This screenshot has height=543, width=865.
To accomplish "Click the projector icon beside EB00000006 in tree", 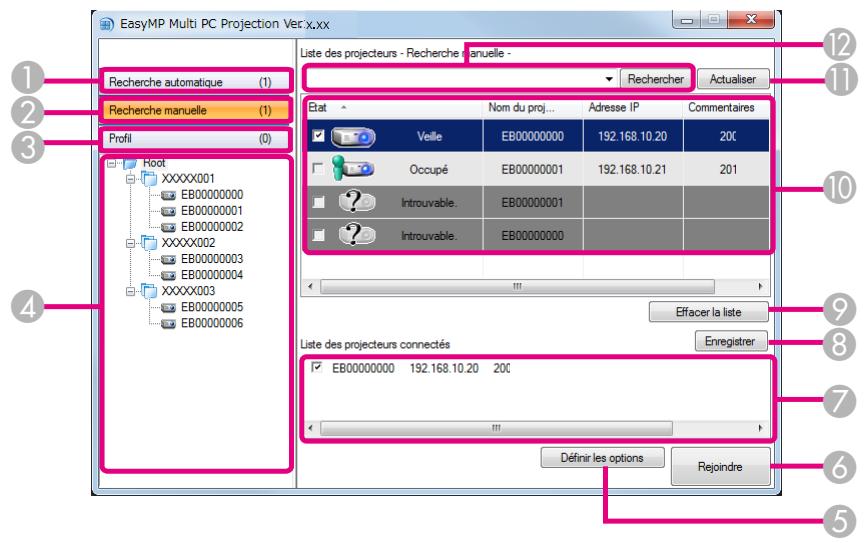I will (x=168, y=324).
